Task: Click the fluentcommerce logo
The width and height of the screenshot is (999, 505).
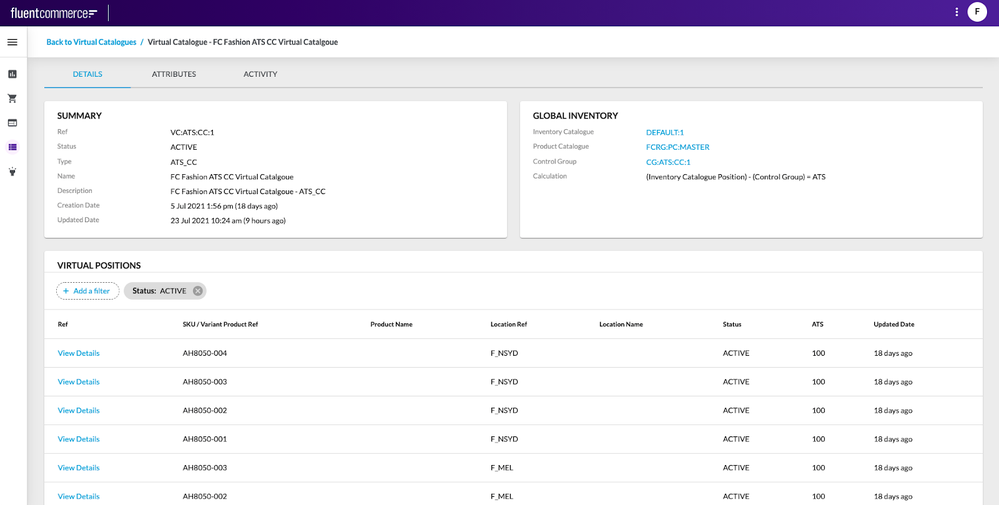Action: pos(54,13)
